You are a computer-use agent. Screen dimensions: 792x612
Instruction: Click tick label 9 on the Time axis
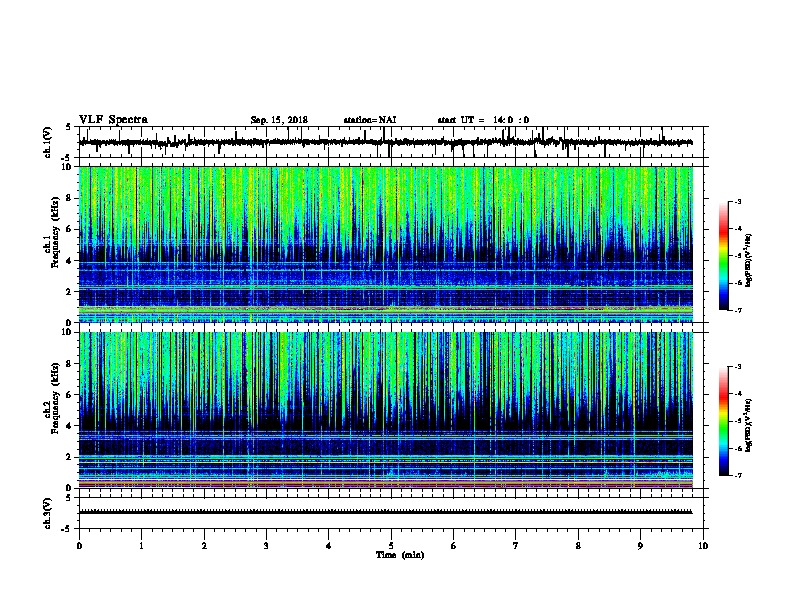point(640,545)
